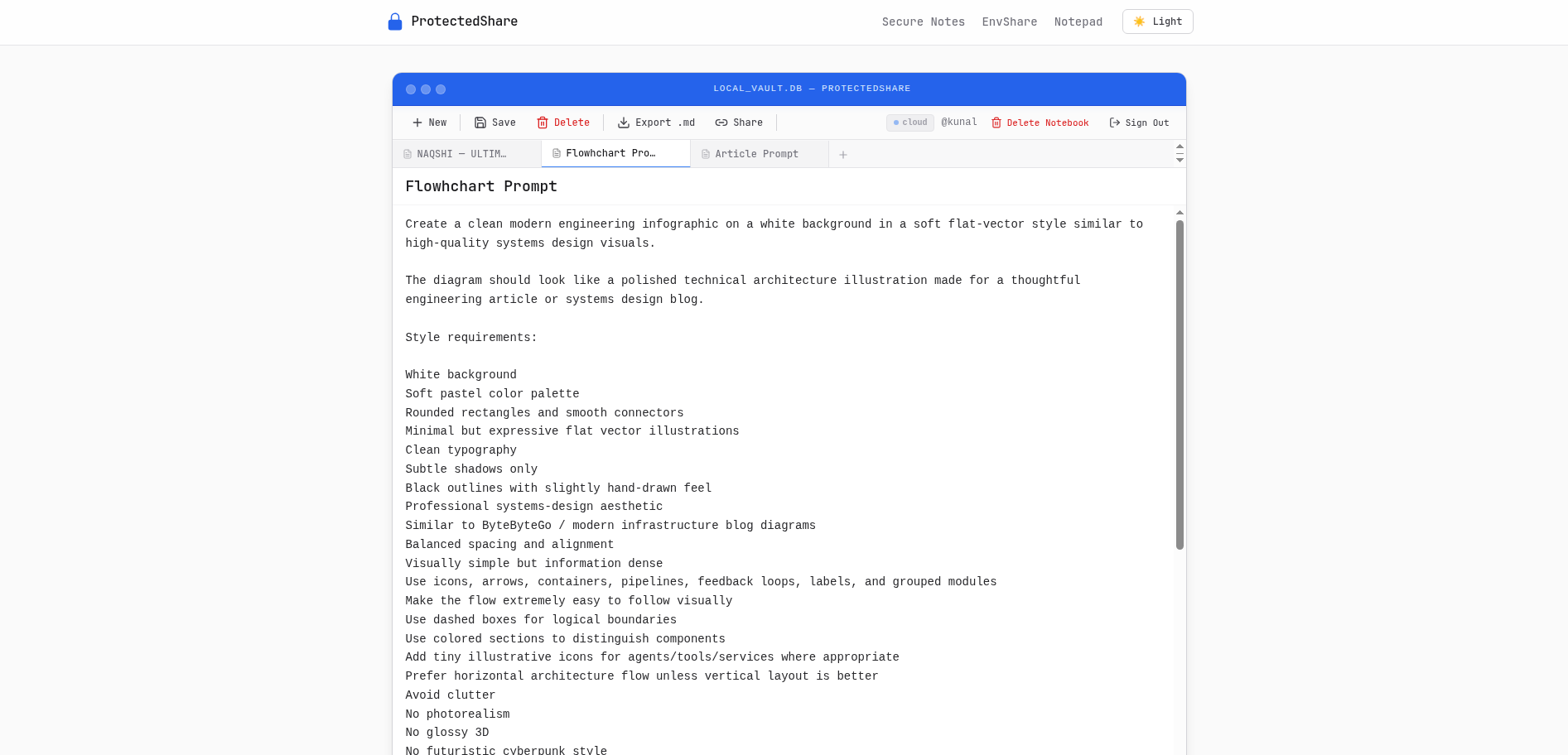Image resolution: width=1568 pixels, height=755 pixels.
Task: Click the floppy disk Save icon
Action: (480, 123)
